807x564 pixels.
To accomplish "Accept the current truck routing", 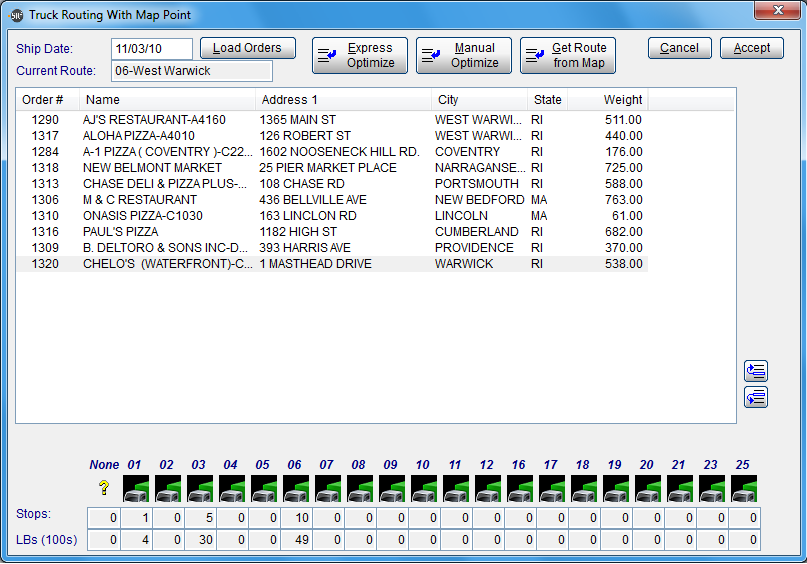I will 751,48.
